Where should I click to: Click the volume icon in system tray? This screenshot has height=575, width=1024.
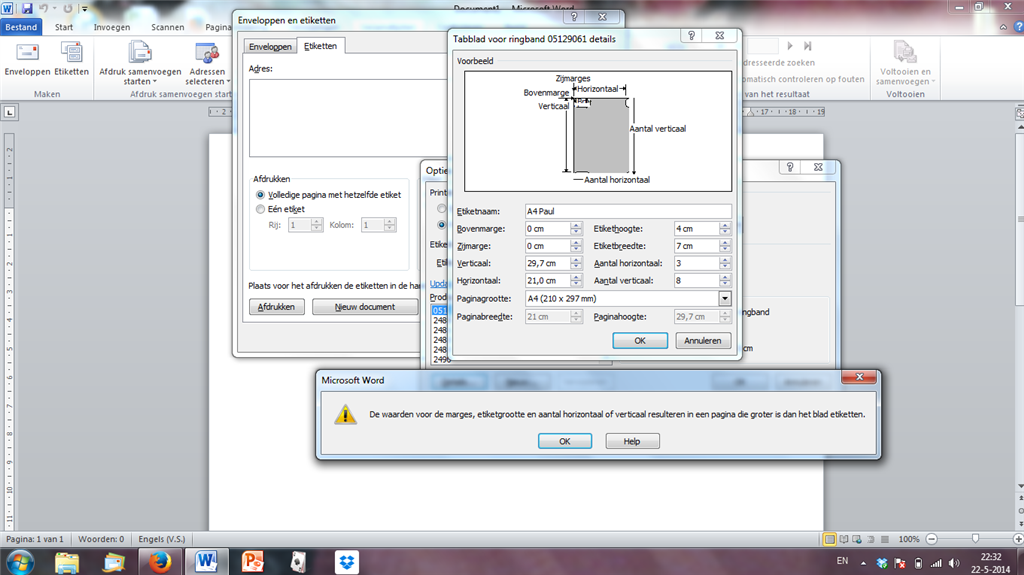coord(954,563)
